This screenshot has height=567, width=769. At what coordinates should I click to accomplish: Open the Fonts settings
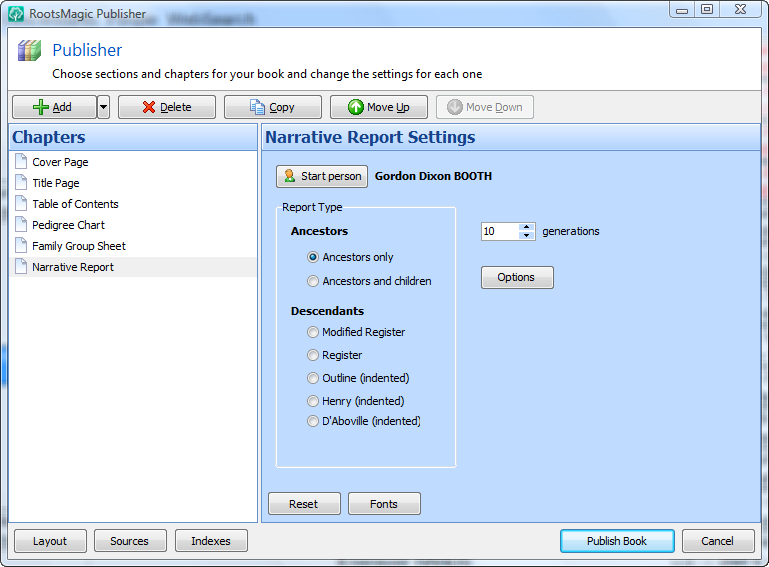tap(384, 504)
